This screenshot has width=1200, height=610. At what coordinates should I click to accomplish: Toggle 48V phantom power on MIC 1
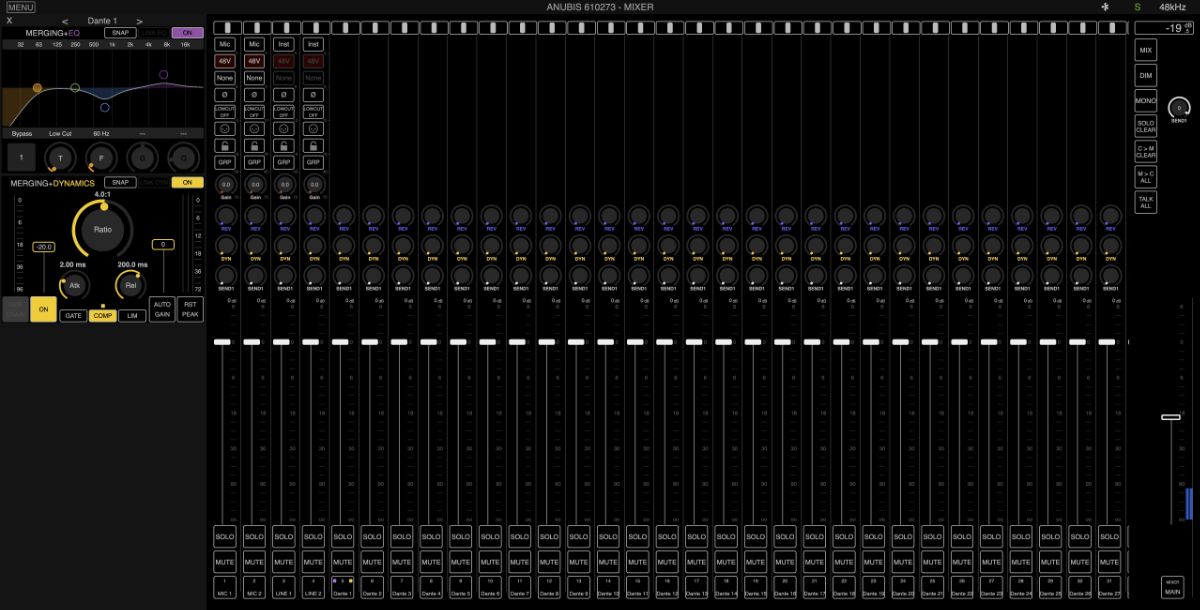(225, 61)
